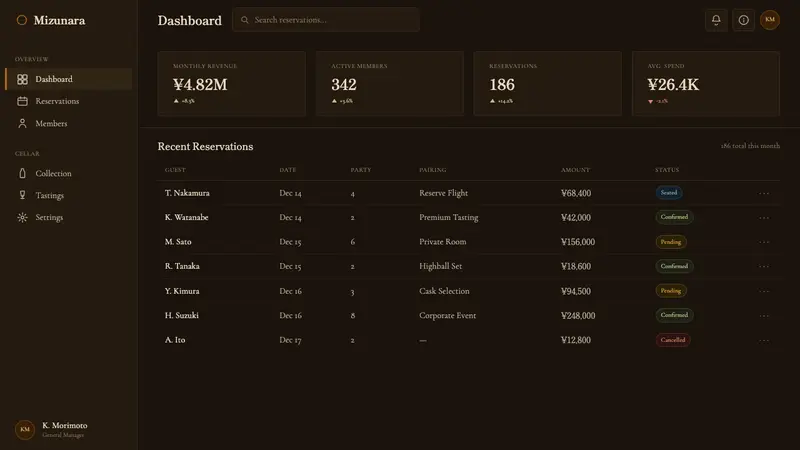Open row options for T. Nakamura
This screenshot has height=450, width=800.
(x=764, y=193)
